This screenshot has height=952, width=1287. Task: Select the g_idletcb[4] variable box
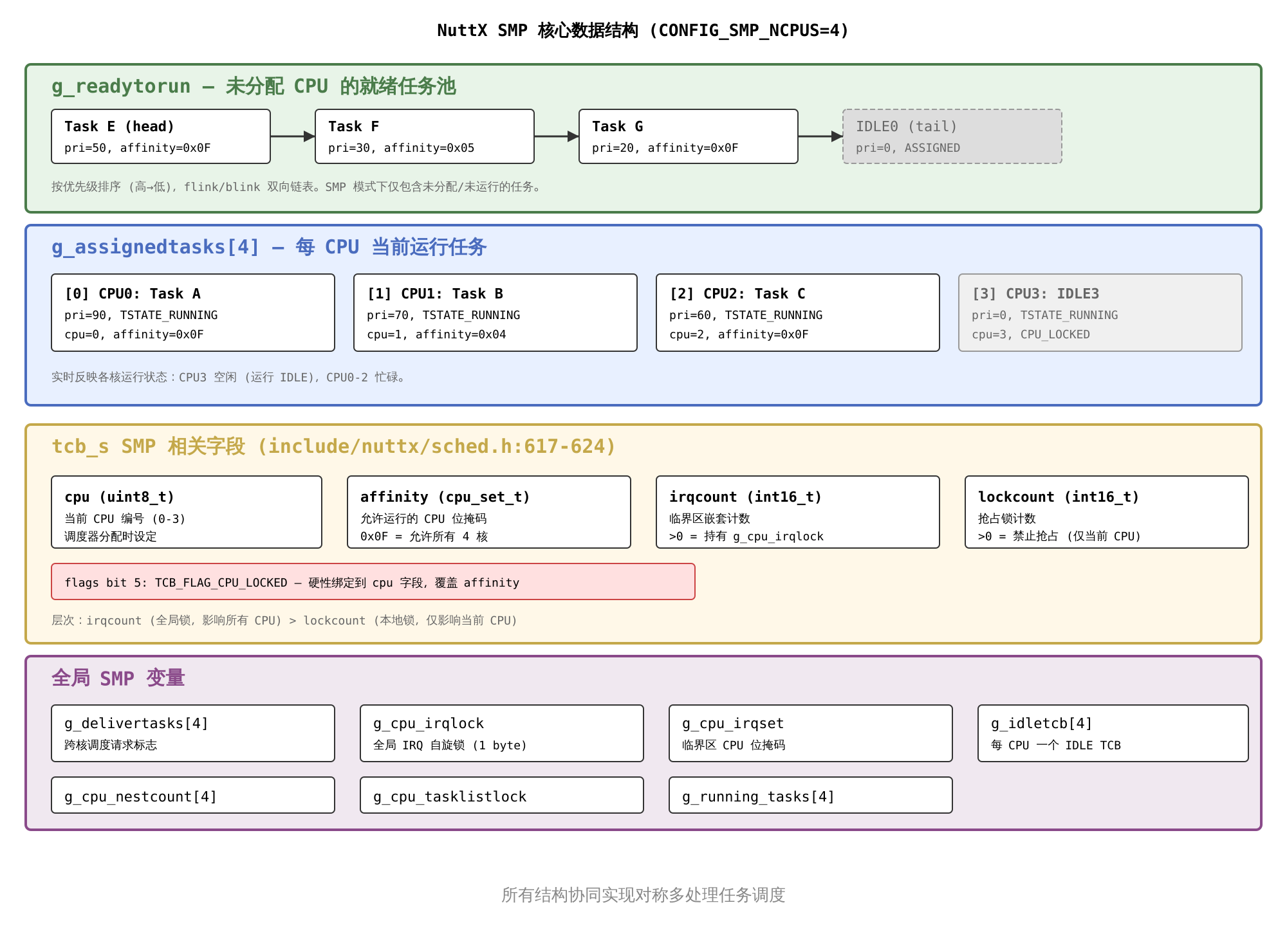coord(1113,733)
